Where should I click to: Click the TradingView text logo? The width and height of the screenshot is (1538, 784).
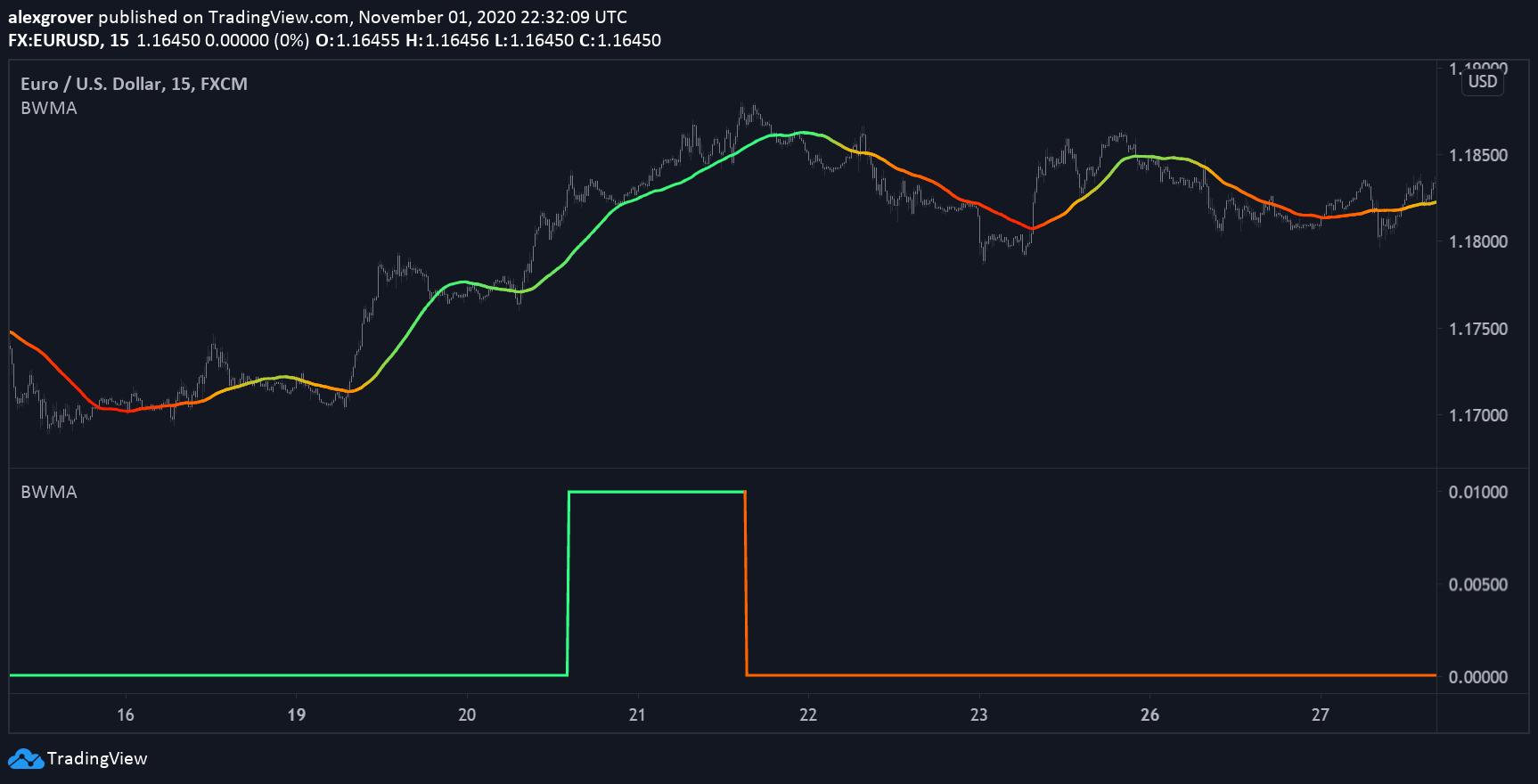(97, 759)
